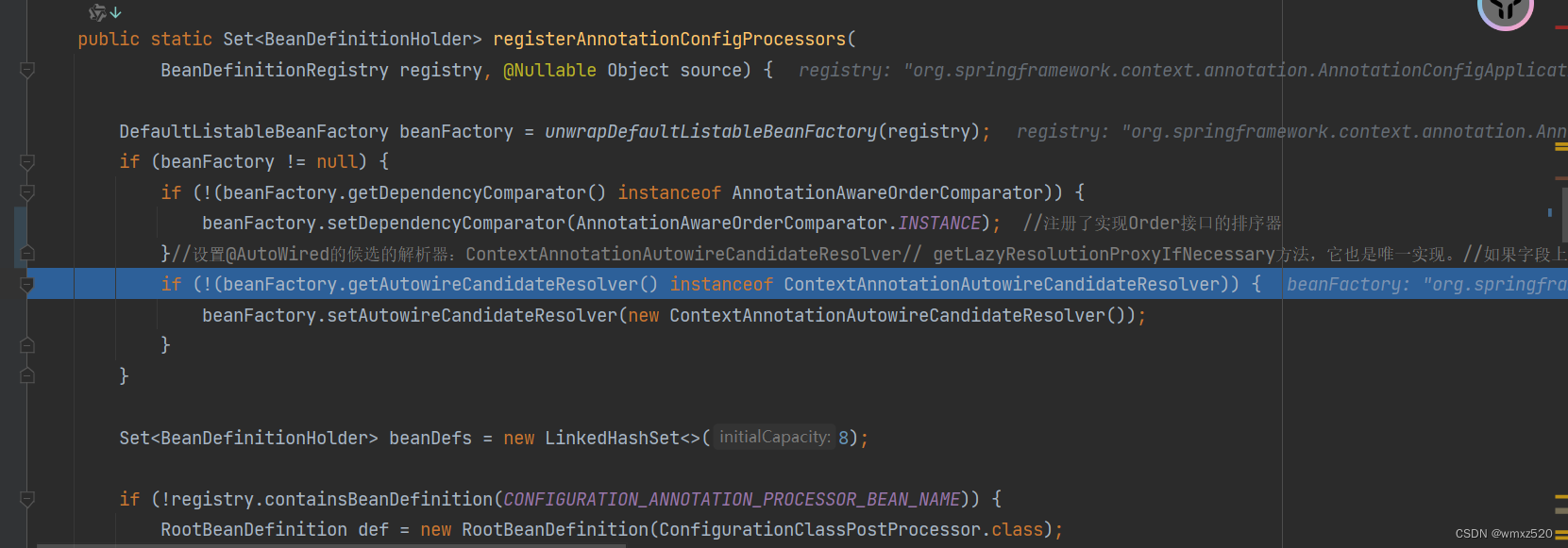Collapse the getAutowireCandidateResolver if block on the highlighted line
Screen dimensions: 1568x548
pos(27,284)
